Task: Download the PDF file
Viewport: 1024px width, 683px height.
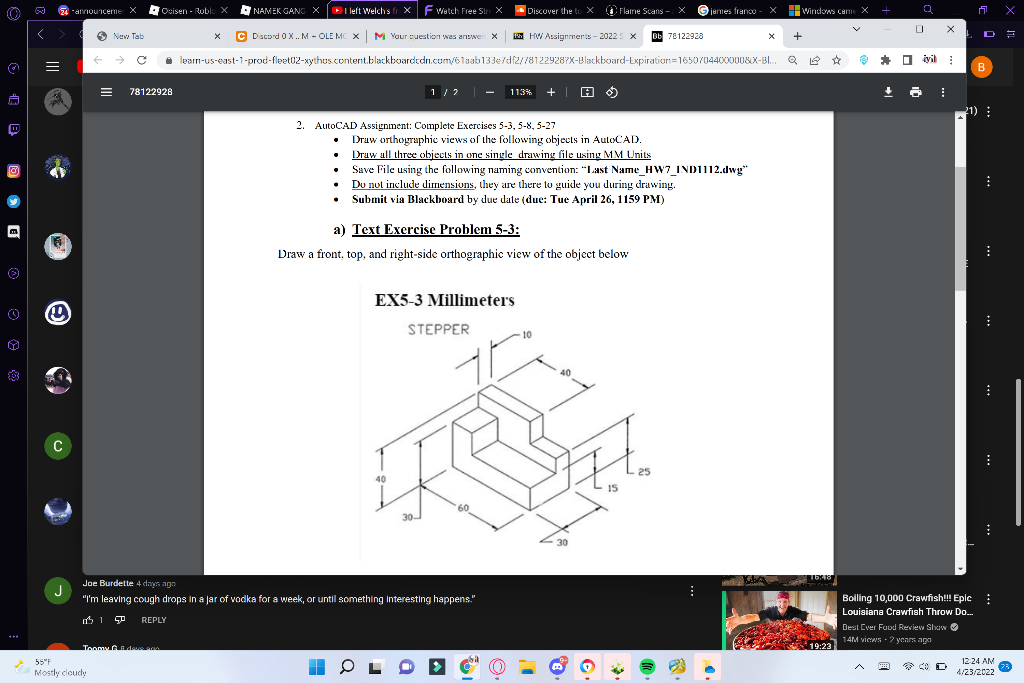Action: (888, 92)
